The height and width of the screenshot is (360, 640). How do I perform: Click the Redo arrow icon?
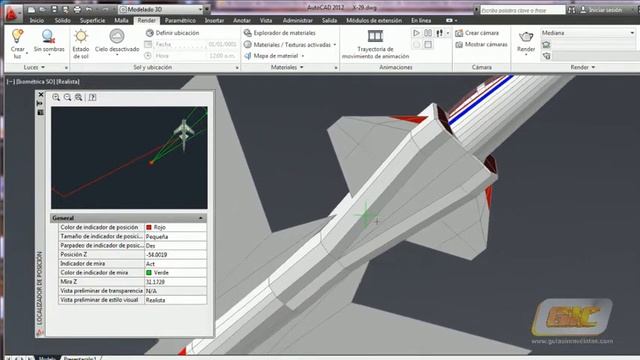tap(105, 9)
